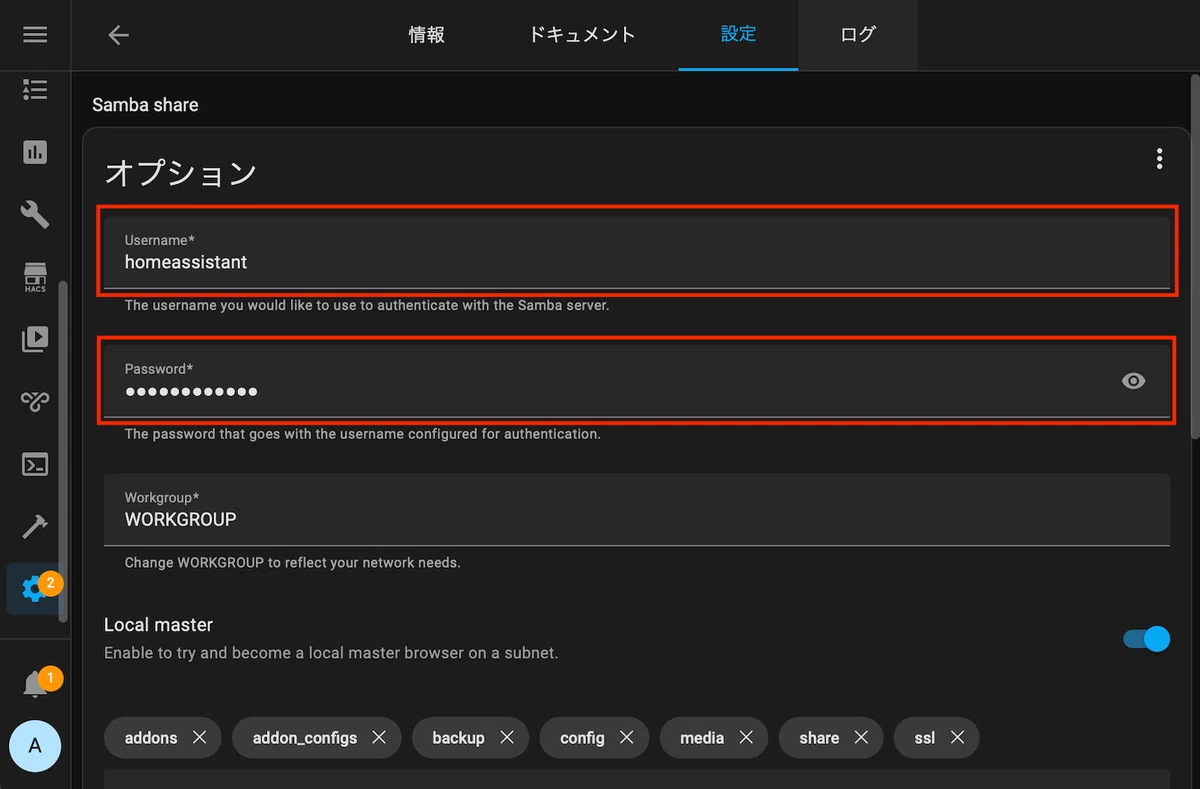Screen dimensions: 1200x789
Task: Switch to the 情報 tab
Action: point(427,35)
